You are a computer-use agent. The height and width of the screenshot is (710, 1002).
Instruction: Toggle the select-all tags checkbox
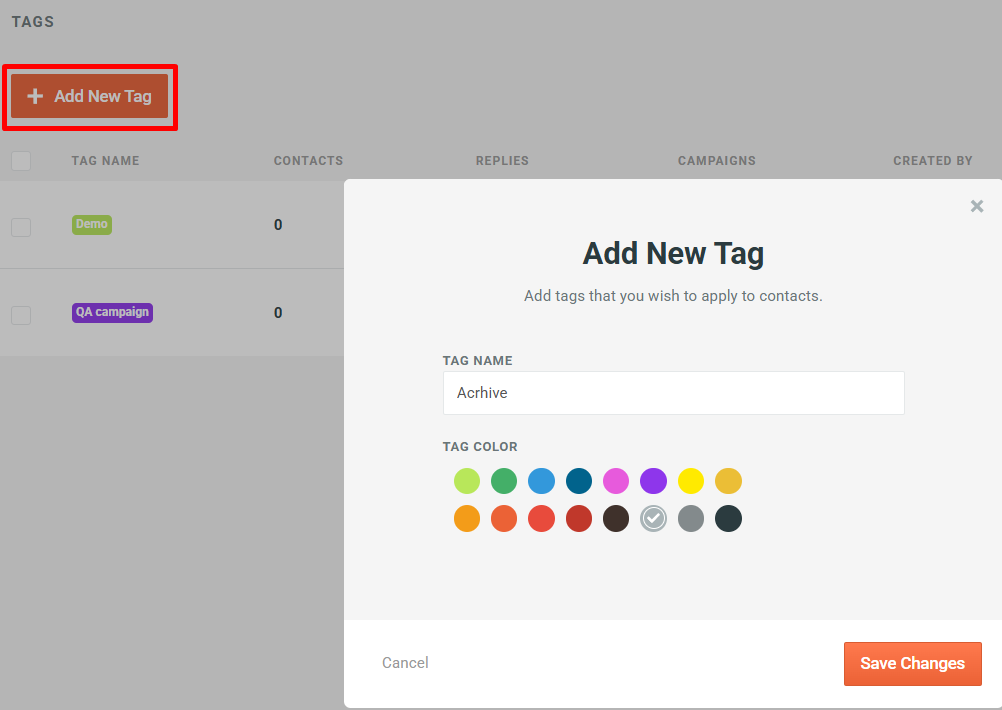(x=21, y=160)
